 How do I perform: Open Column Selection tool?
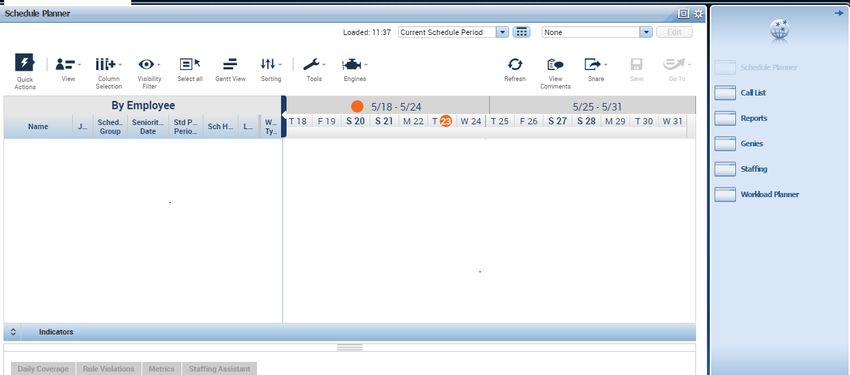(106, 64)
